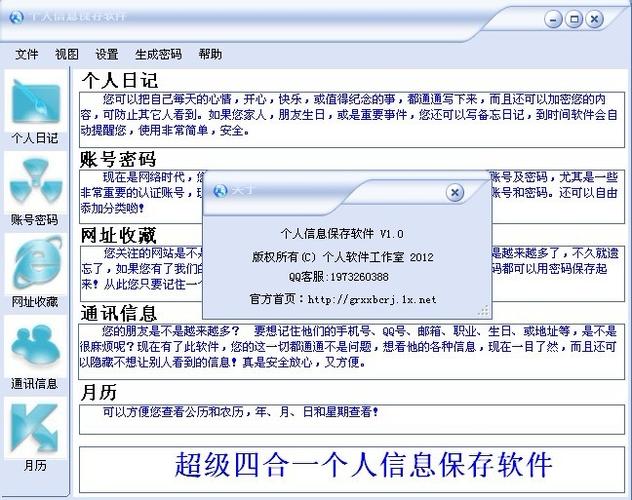The image size is (632, 500).
Task: Click the QQ客服:1973260388 text
Action: (339, 277)
